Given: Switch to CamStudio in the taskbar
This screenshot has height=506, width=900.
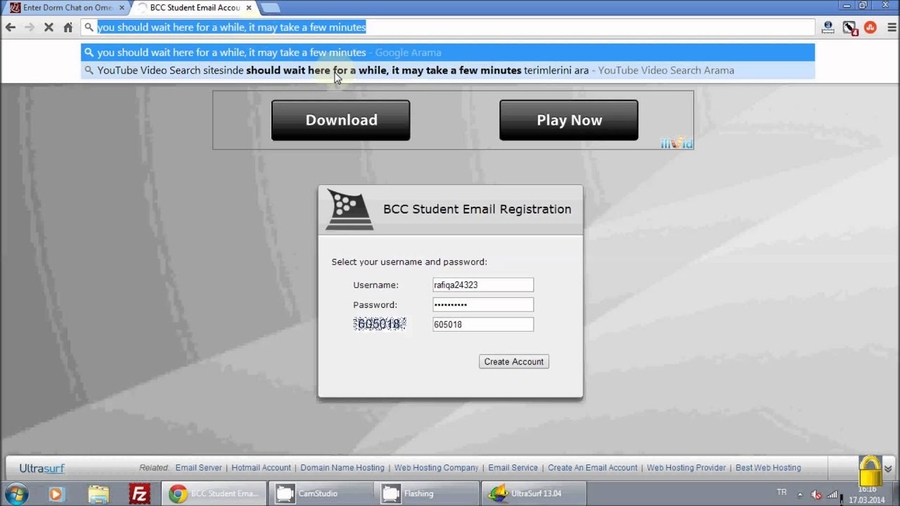Looking at the screenshot, I should [x=318, y=493].
